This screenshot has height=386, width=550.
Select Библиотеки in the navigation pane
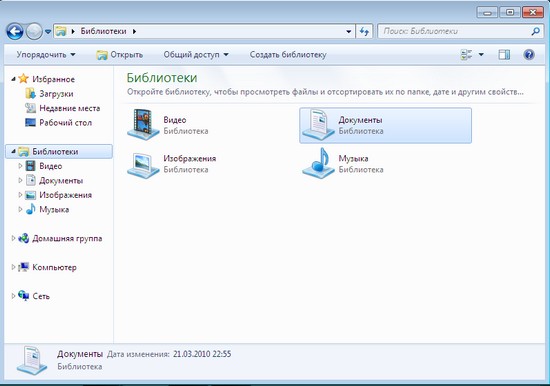click(55, 152)
